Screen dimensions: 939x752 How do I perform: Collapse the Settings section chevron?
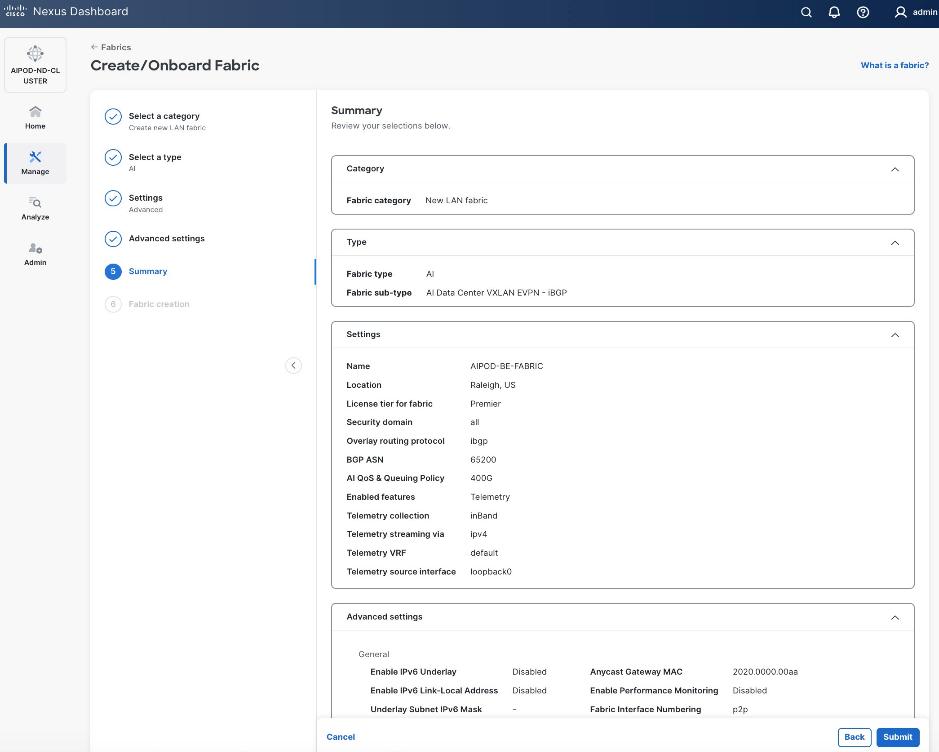[894, 335]
